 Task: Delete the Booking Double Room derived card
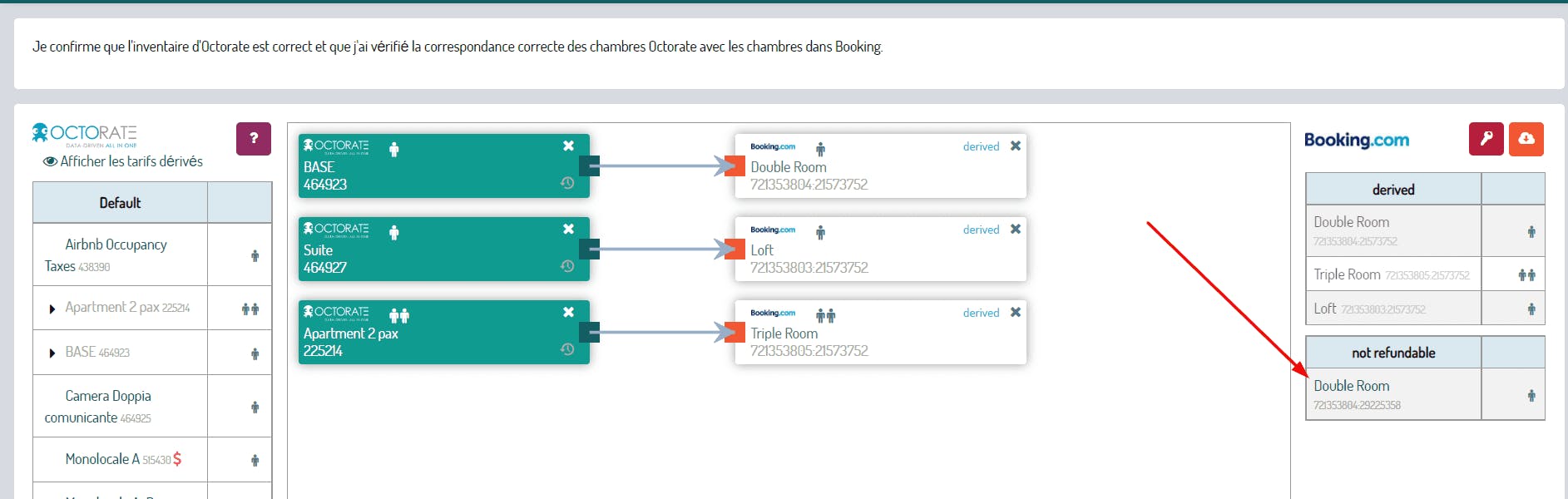tap(1016, 146)
